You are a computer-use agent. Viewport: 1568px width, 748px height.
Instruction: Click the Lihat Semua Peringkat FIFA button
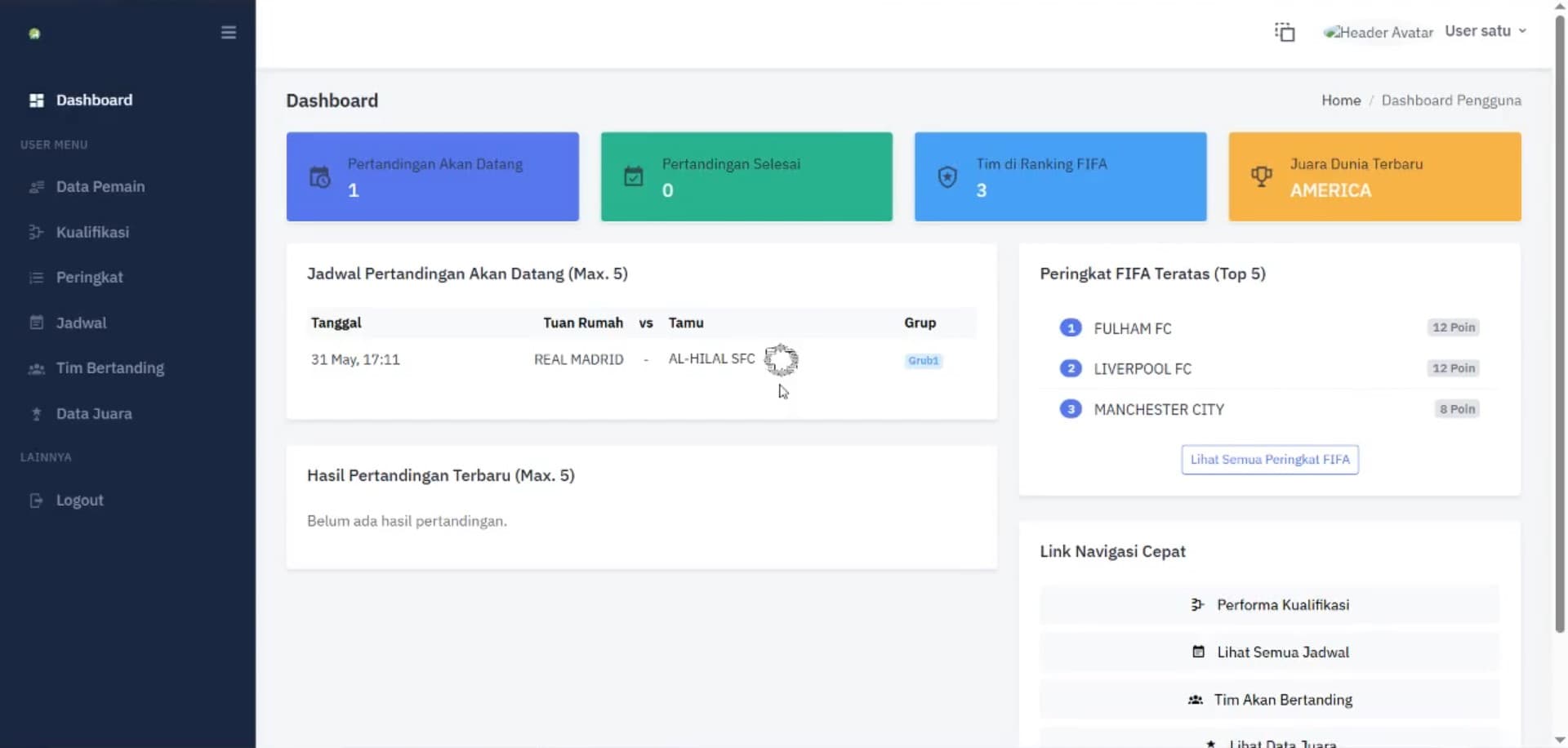[1269, 459]
